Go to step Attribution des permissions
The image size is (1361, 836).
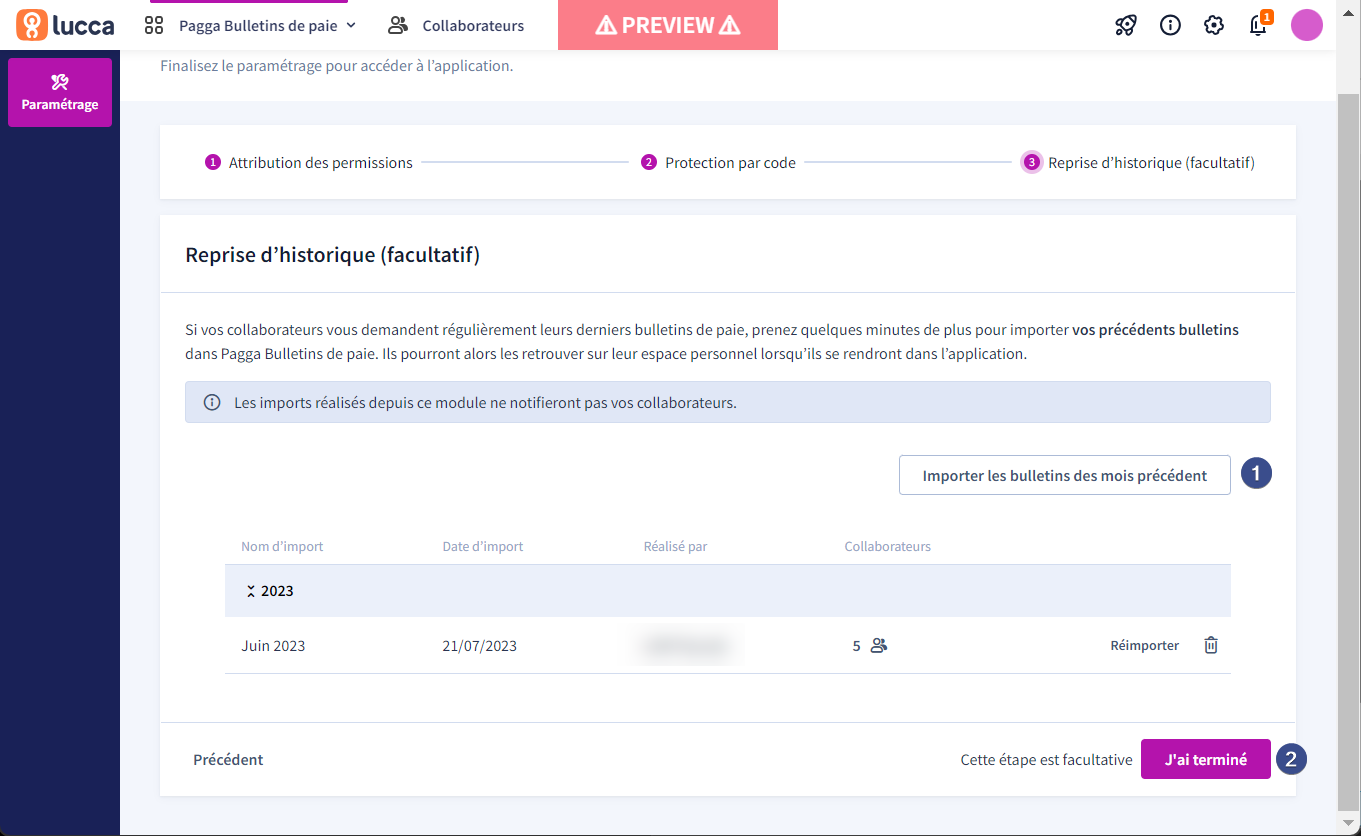pos(309,162)
